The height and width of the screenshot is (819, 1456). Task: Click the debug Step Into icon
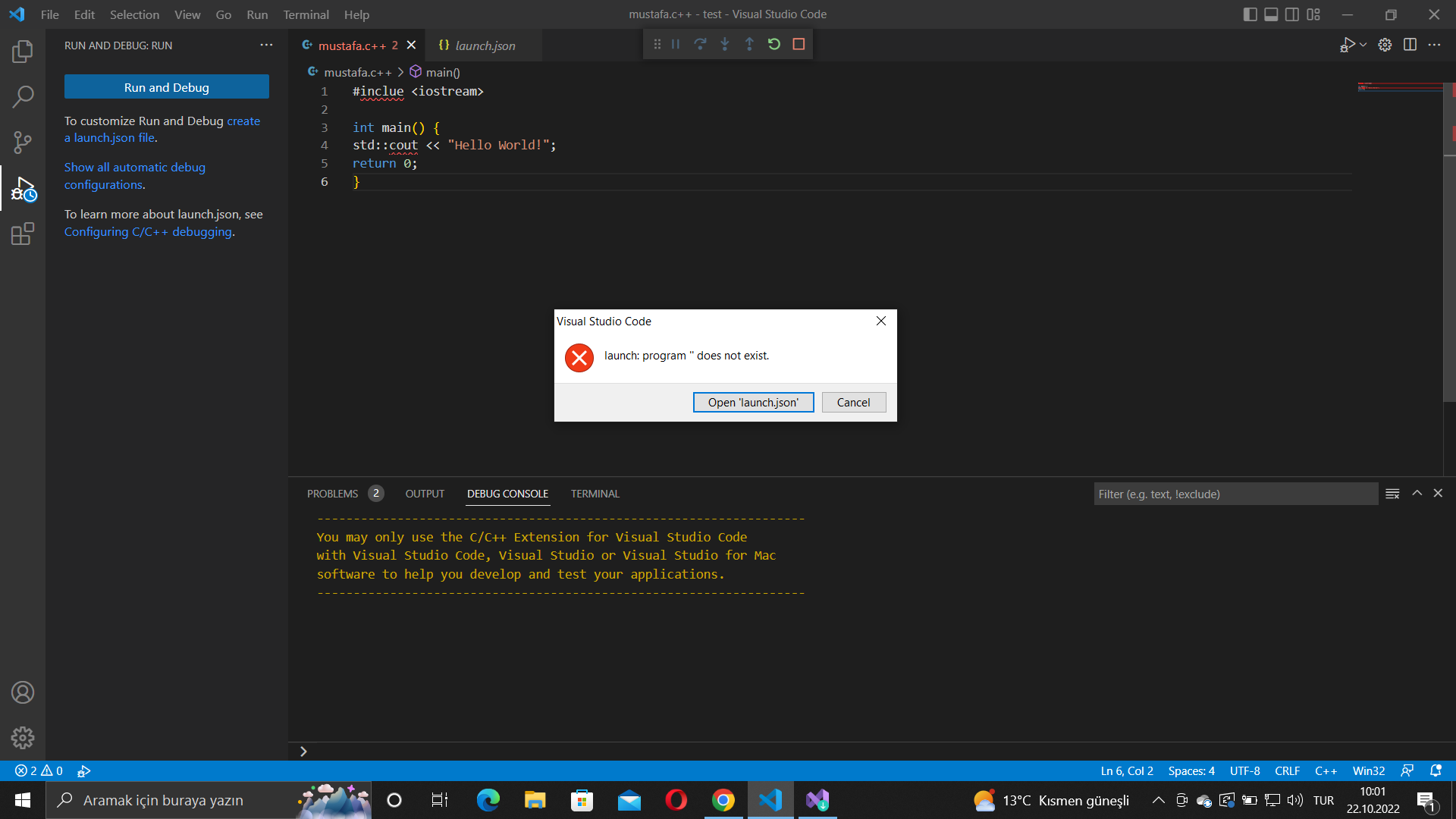[724, 44]
